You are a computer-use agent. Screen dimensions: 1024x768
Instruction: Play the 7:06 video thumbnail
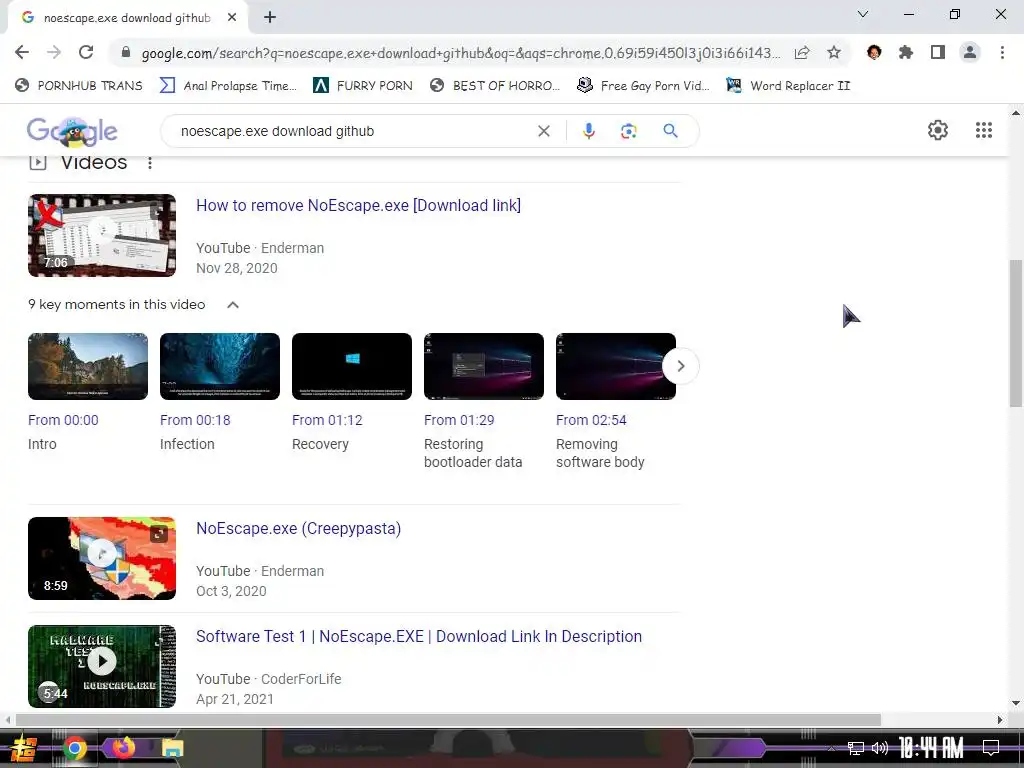102,235
